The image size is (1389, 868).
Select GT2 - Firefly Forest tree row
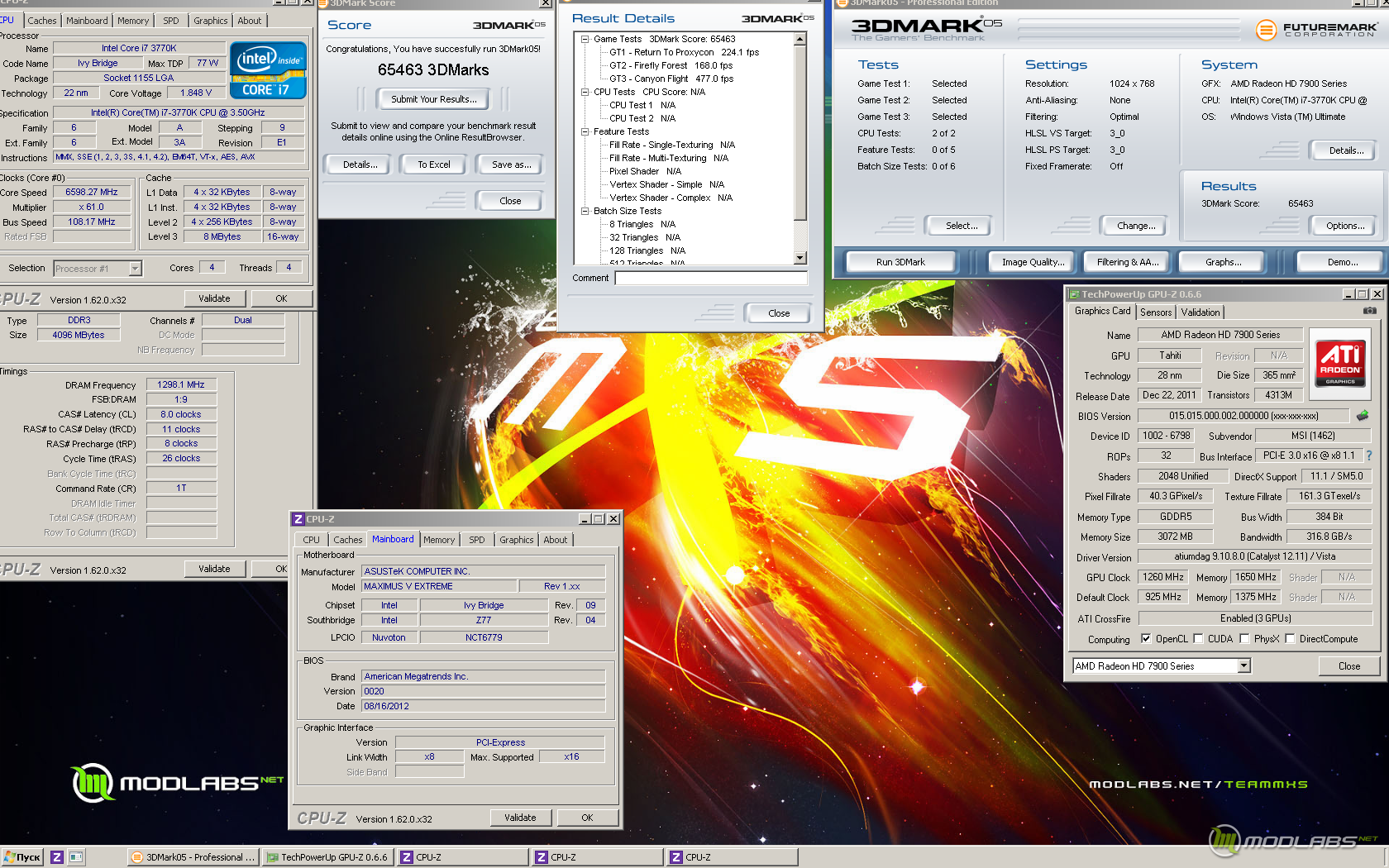[671, 65]
